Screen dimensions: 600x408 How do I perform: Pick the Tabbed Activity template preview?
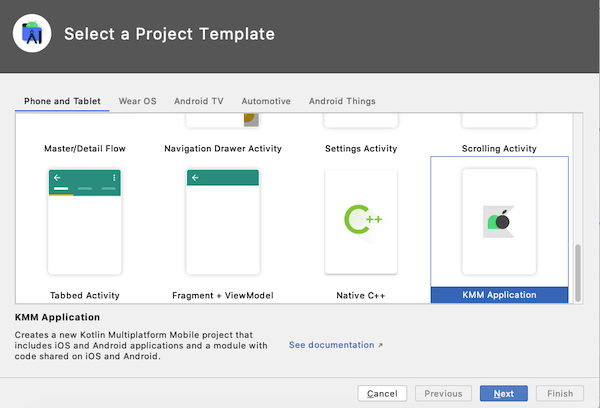coord(85,222)
